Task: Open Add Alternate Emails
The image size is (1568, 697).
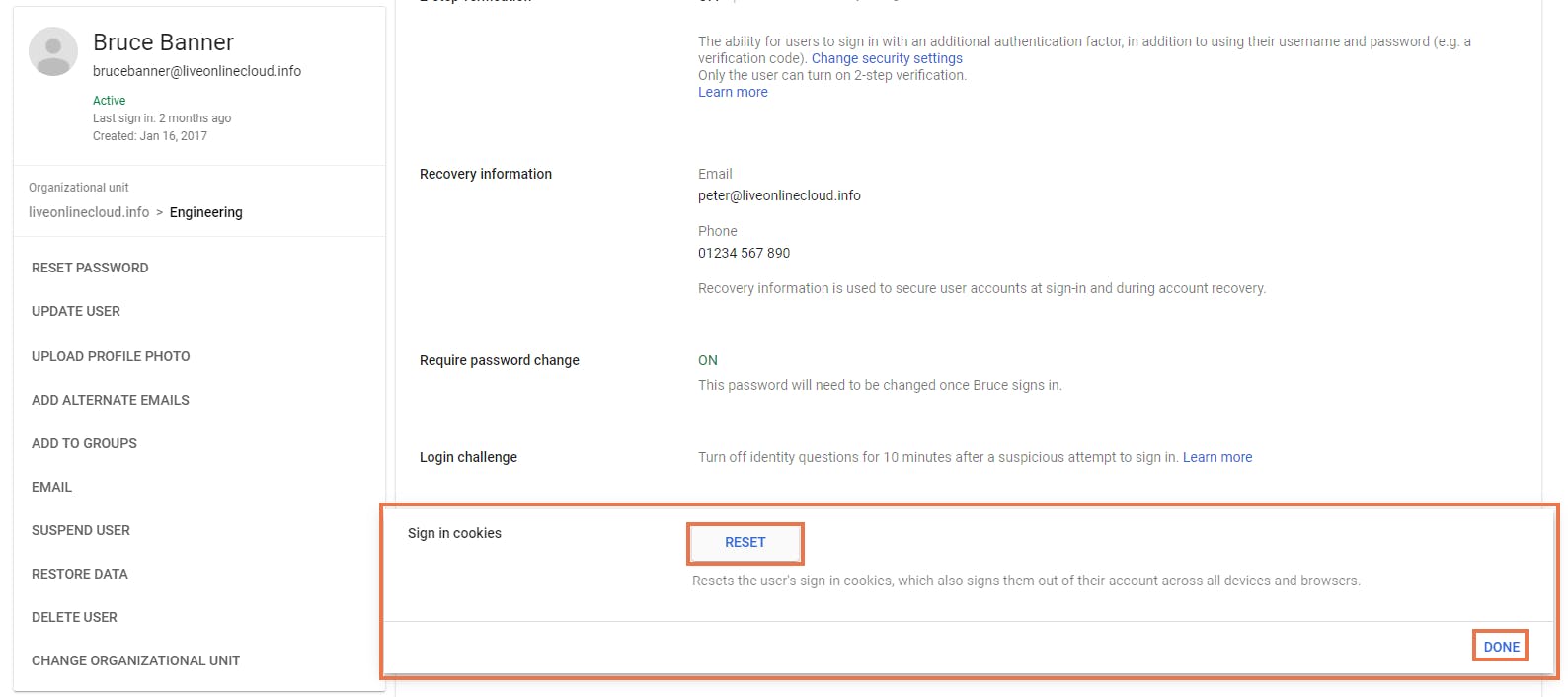Action: point(111,400)
